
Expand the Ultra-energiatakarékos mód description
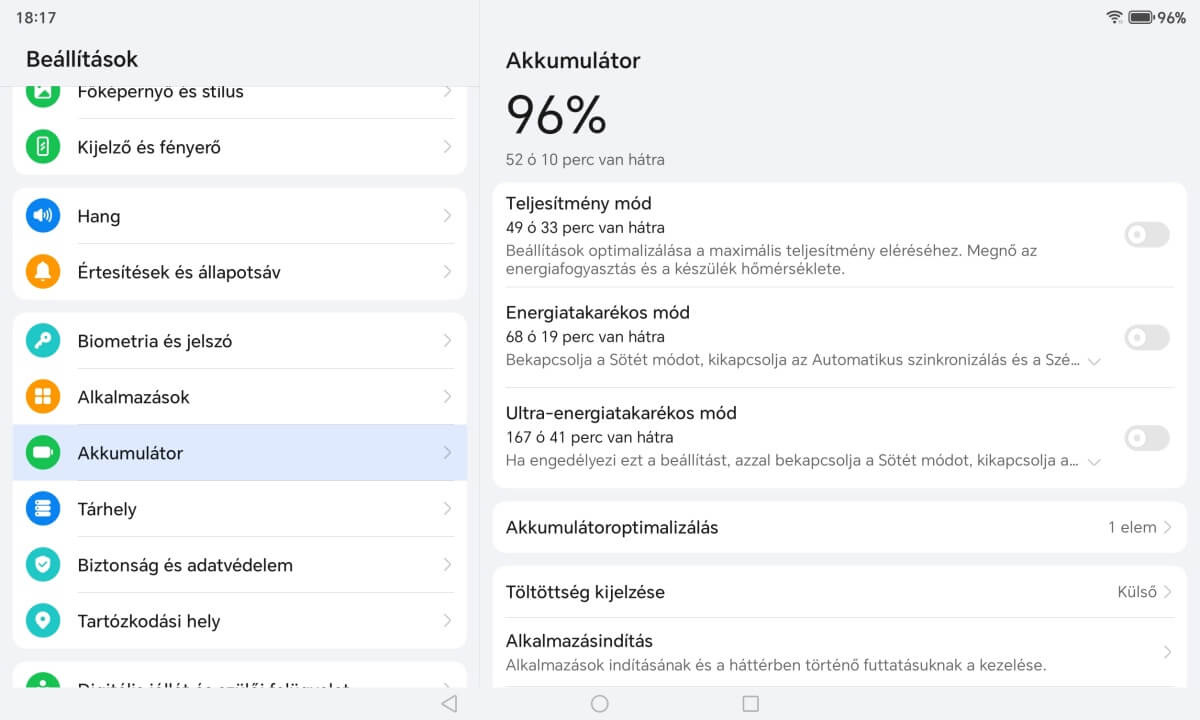[1094, 462]
